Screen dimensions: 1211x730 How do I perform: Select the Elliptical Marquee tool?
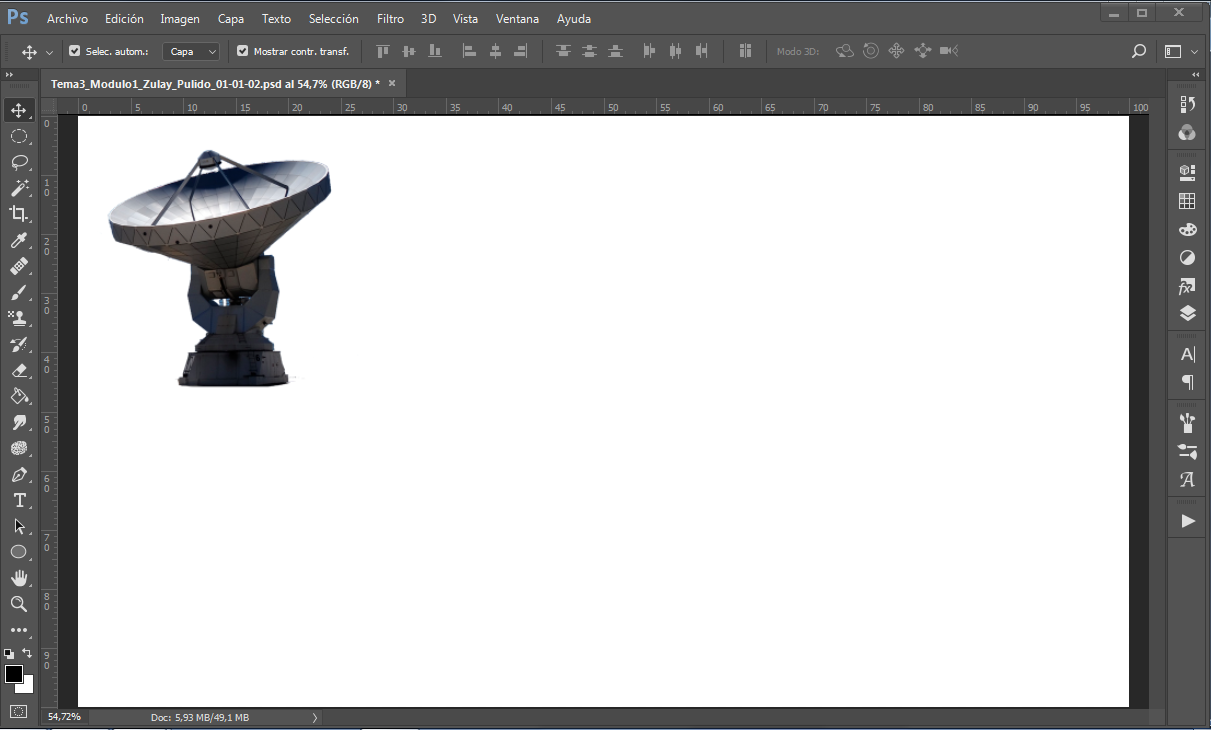19,136
